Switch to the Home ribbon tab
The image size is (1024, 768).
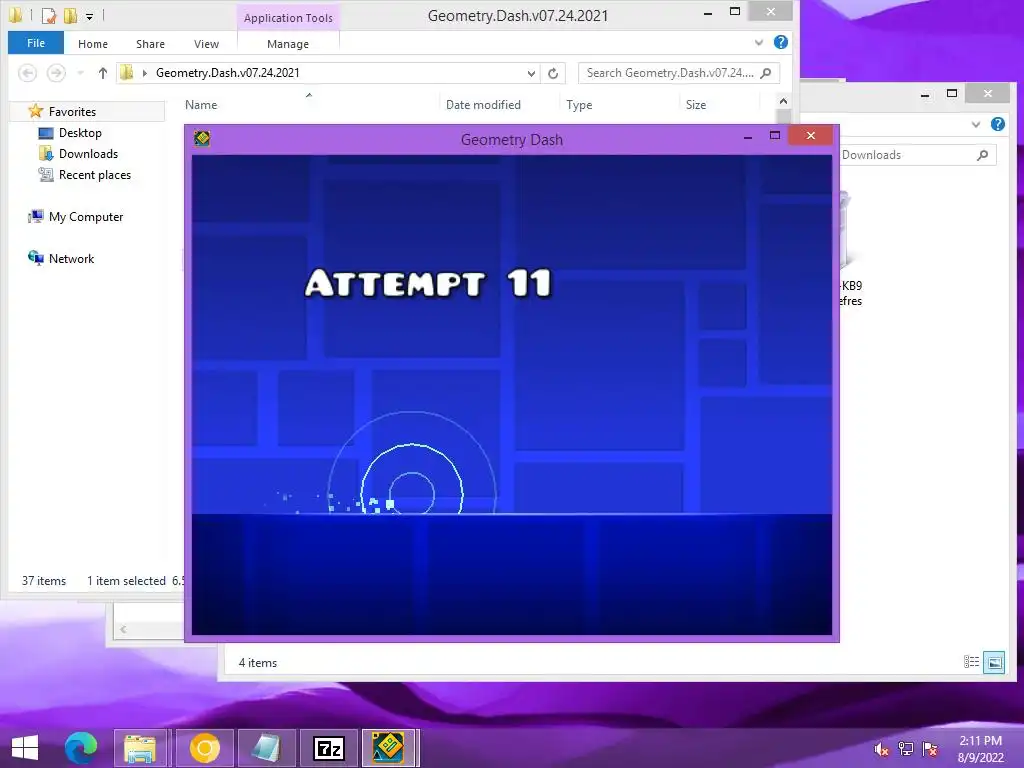click(93, 44)
